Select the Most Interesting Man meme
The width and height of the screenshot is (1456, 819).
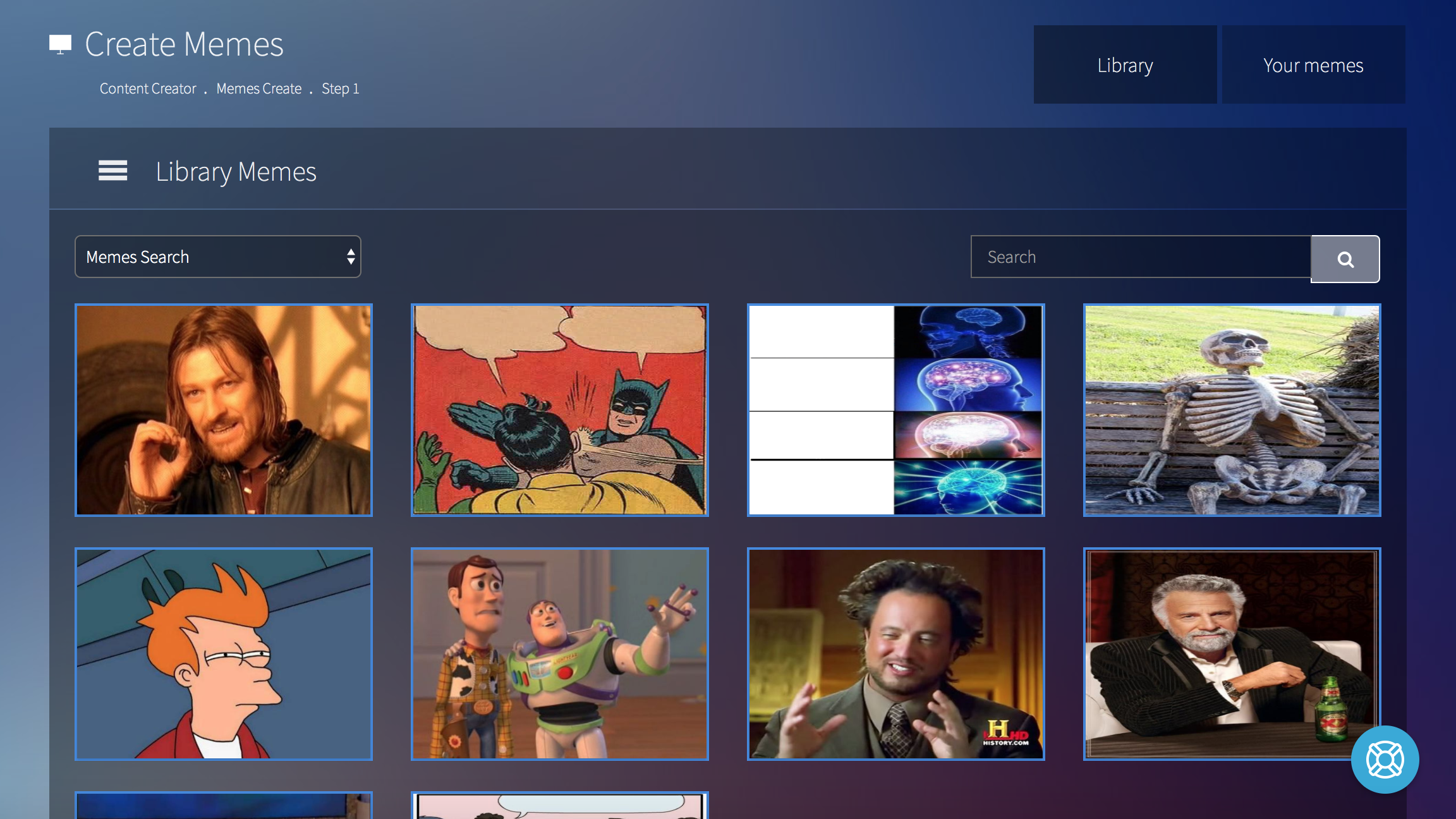point(1232,654)
